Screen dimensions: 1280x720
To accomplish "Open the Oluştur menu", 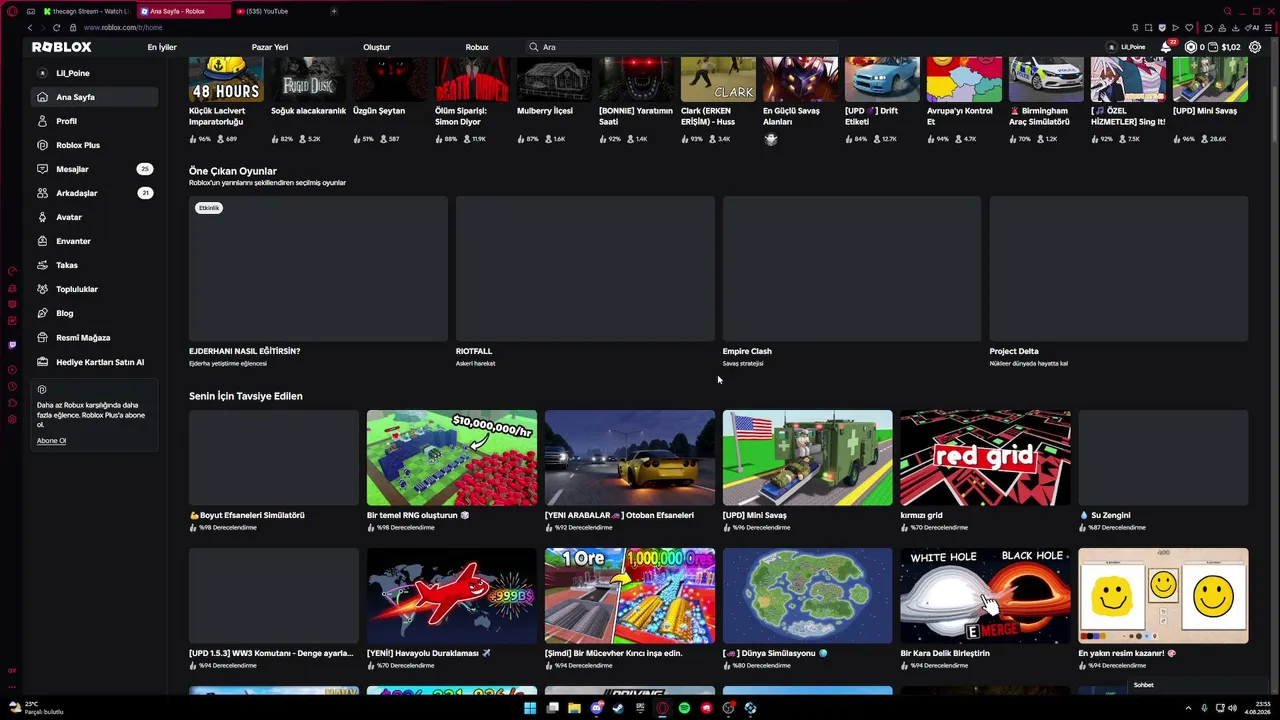I will 377,47.
